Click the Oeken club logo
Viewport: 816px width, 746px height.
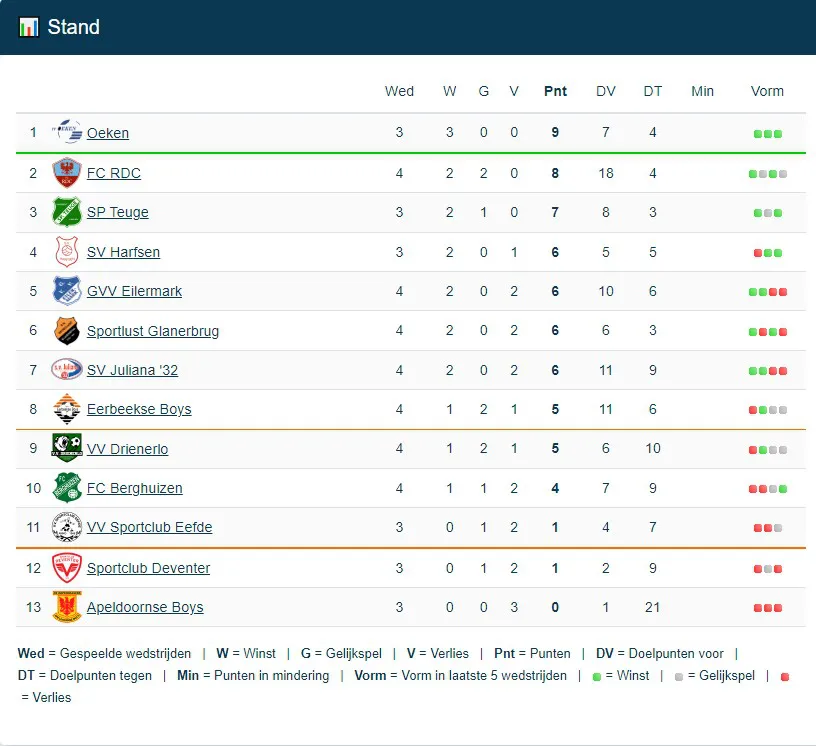[x=67, y=133]
